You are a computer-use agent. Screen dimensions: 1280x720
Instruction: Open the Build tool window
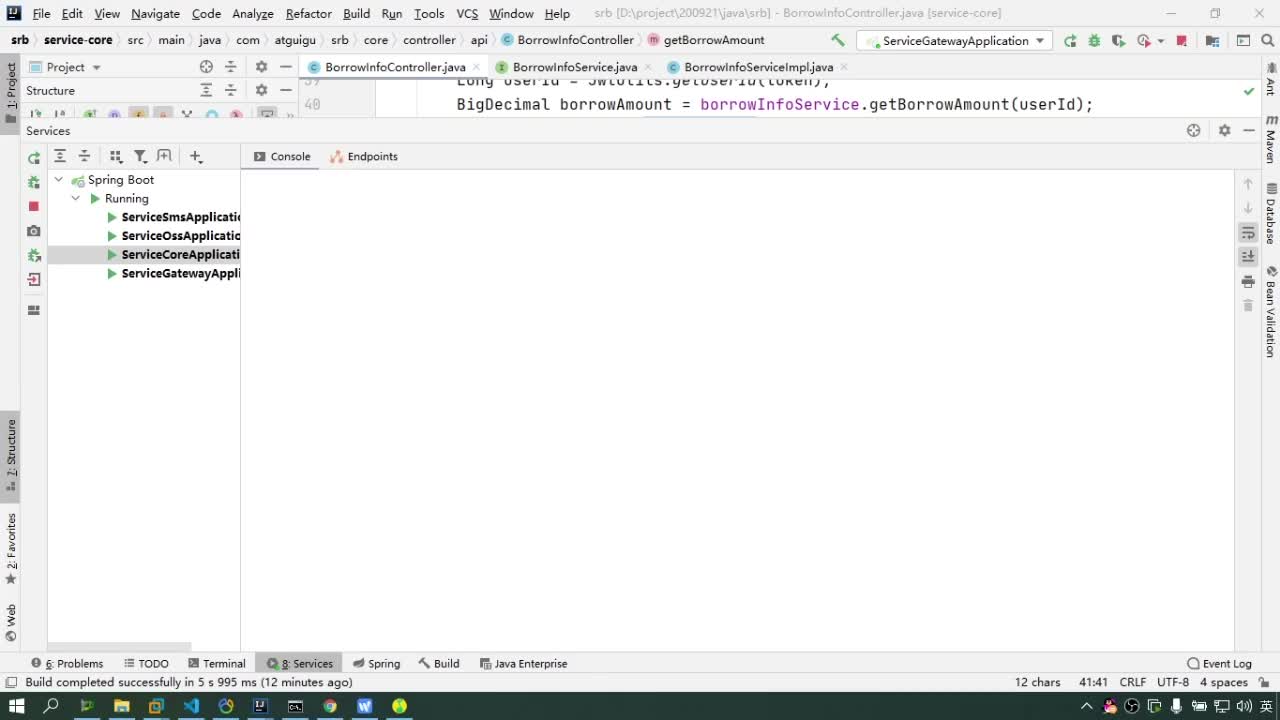click(x=439, y=664)
